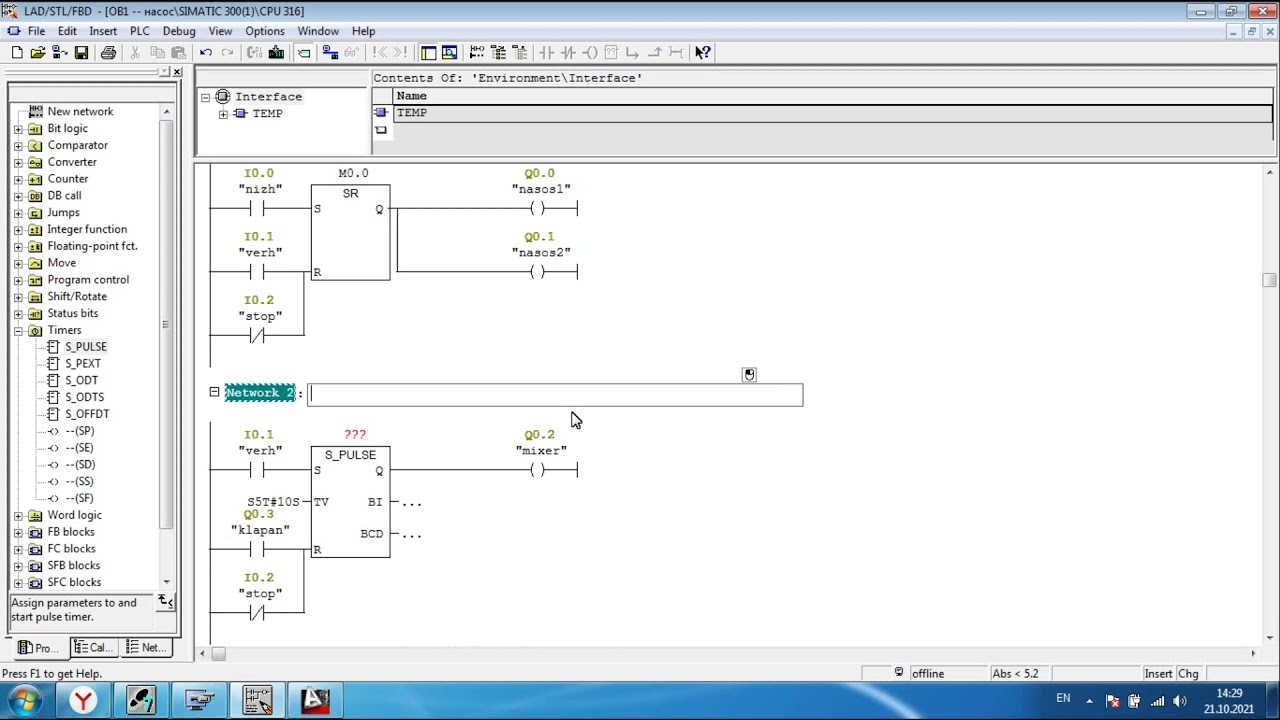The height and width of the screenshot is (720, 1280).
Task: Click the Open branch toolbar icon
Action: 633,53
